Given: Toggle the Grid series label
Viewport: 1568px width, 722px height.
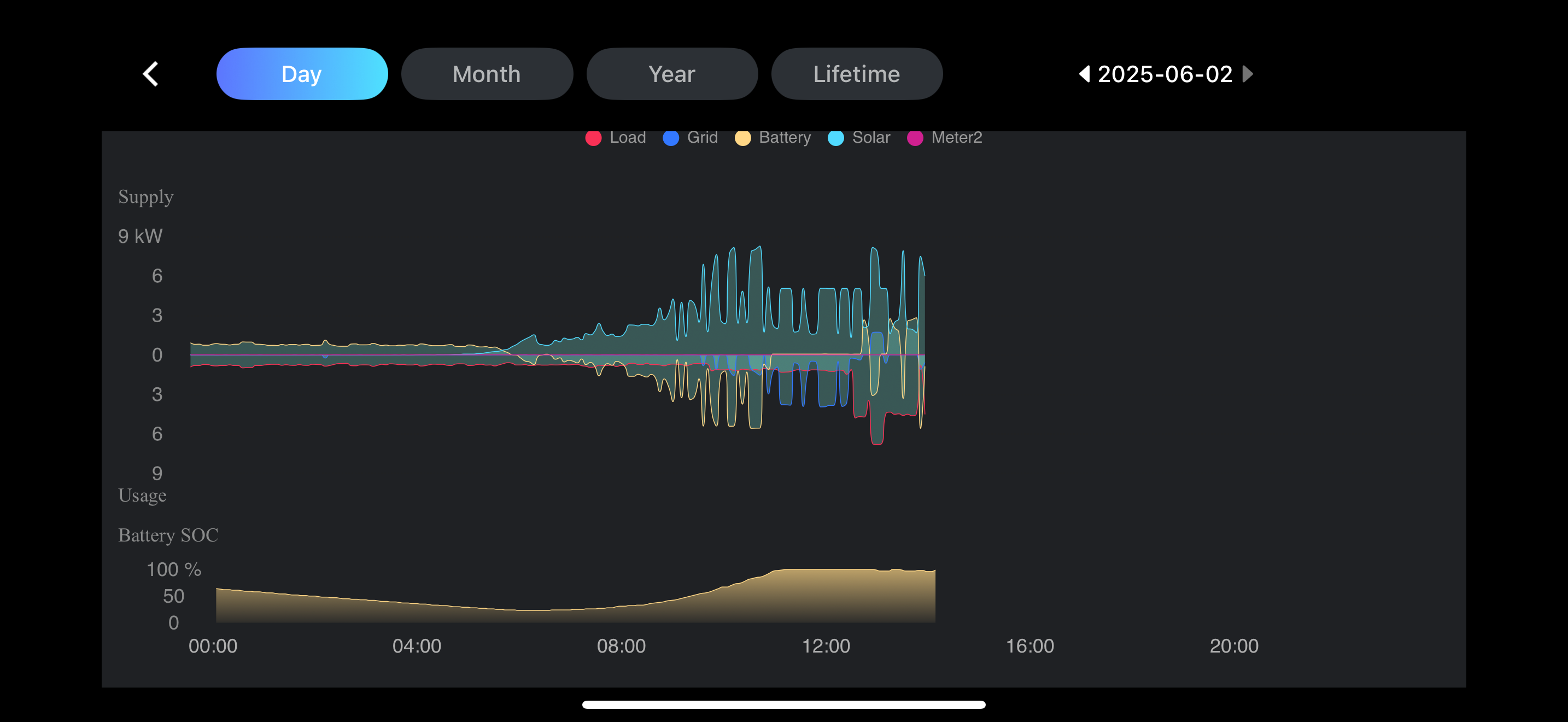Looking at the screenshot, I should point(702,138).
